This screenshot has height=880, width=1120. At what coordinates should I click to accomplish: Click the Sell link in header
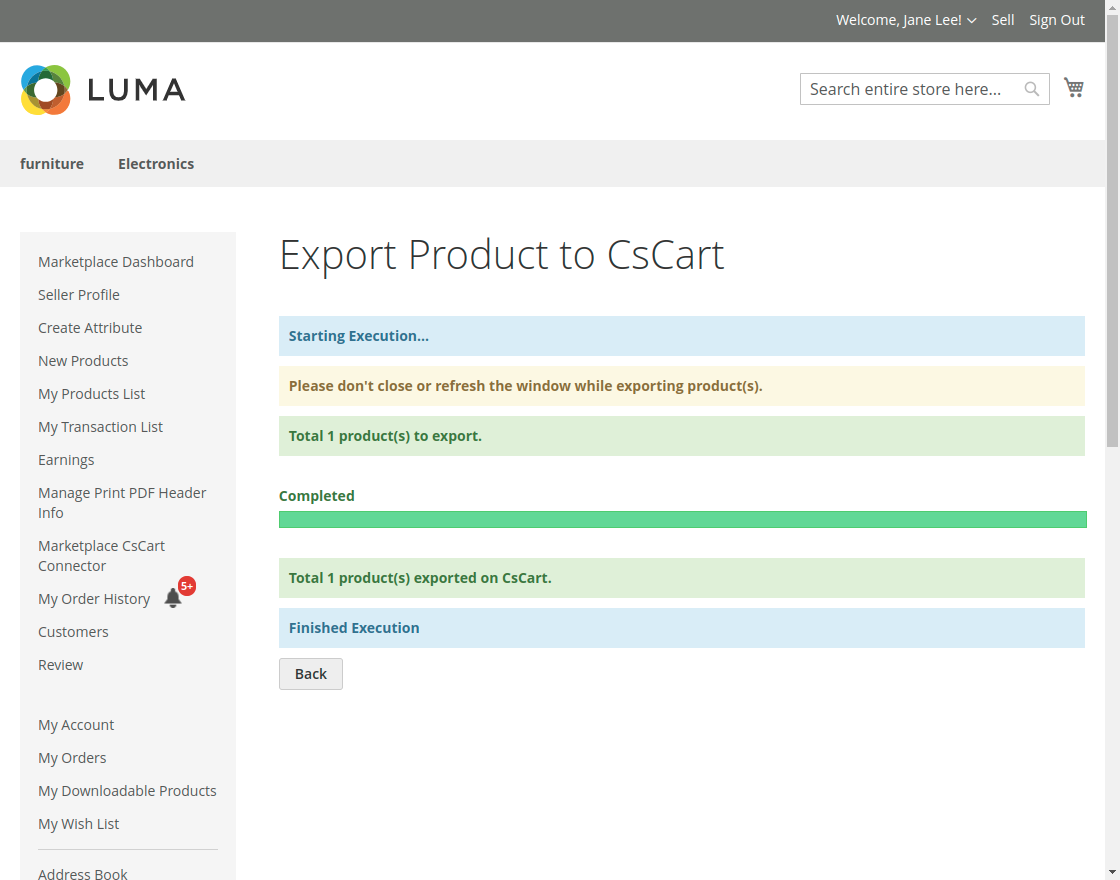[1003, 20]
